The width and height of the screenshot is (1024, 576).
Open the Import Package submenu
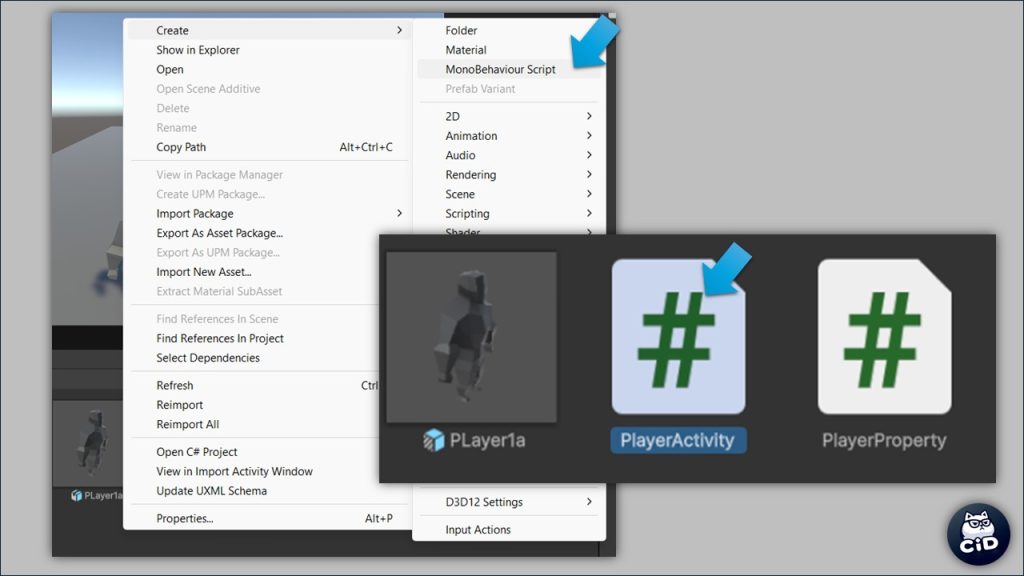(x=195, y=214)
